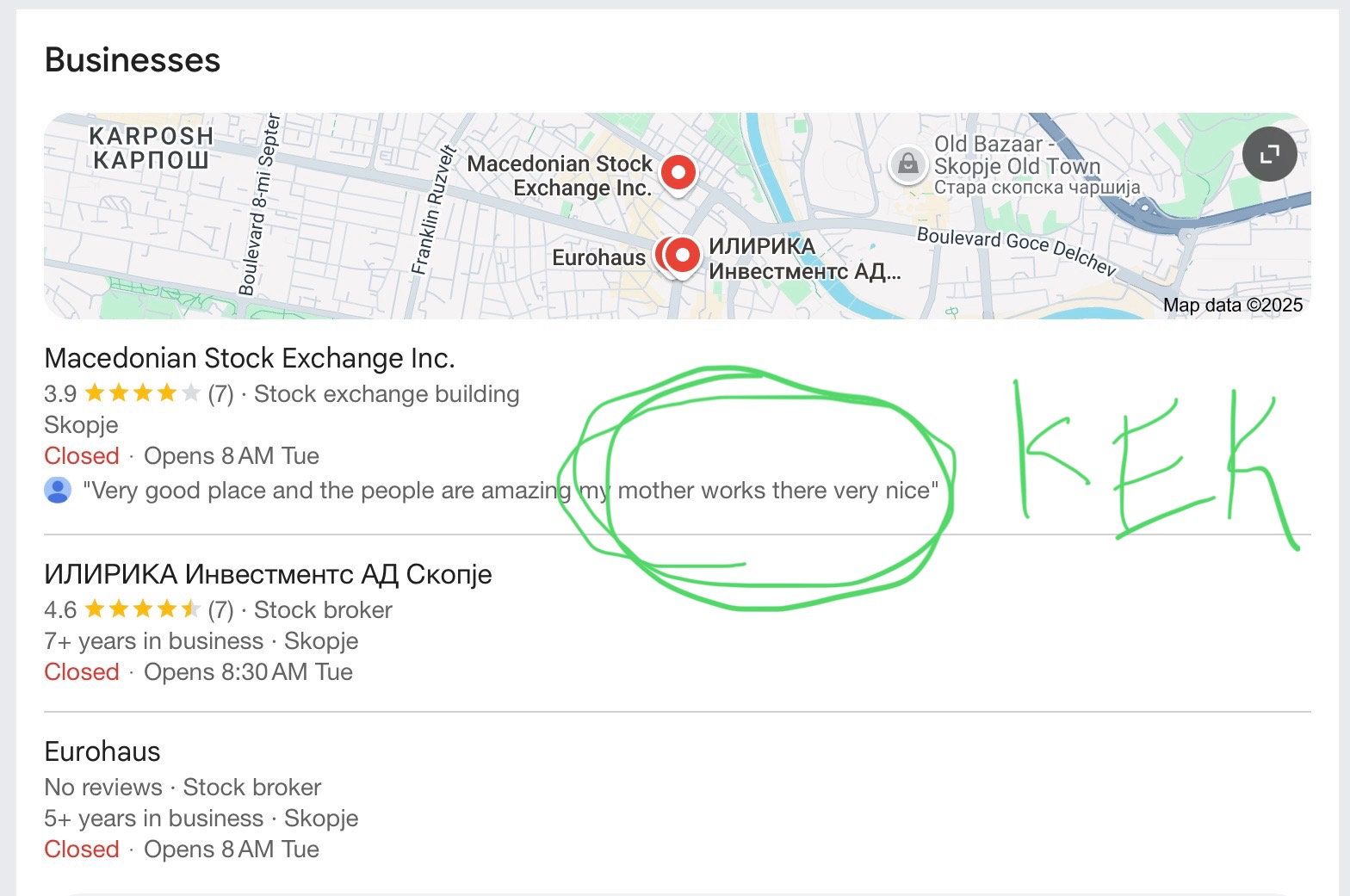Click the Macedonian Stock Exchange map pin
This screenshot has width=1350, height=896.
tap(678, 174)
